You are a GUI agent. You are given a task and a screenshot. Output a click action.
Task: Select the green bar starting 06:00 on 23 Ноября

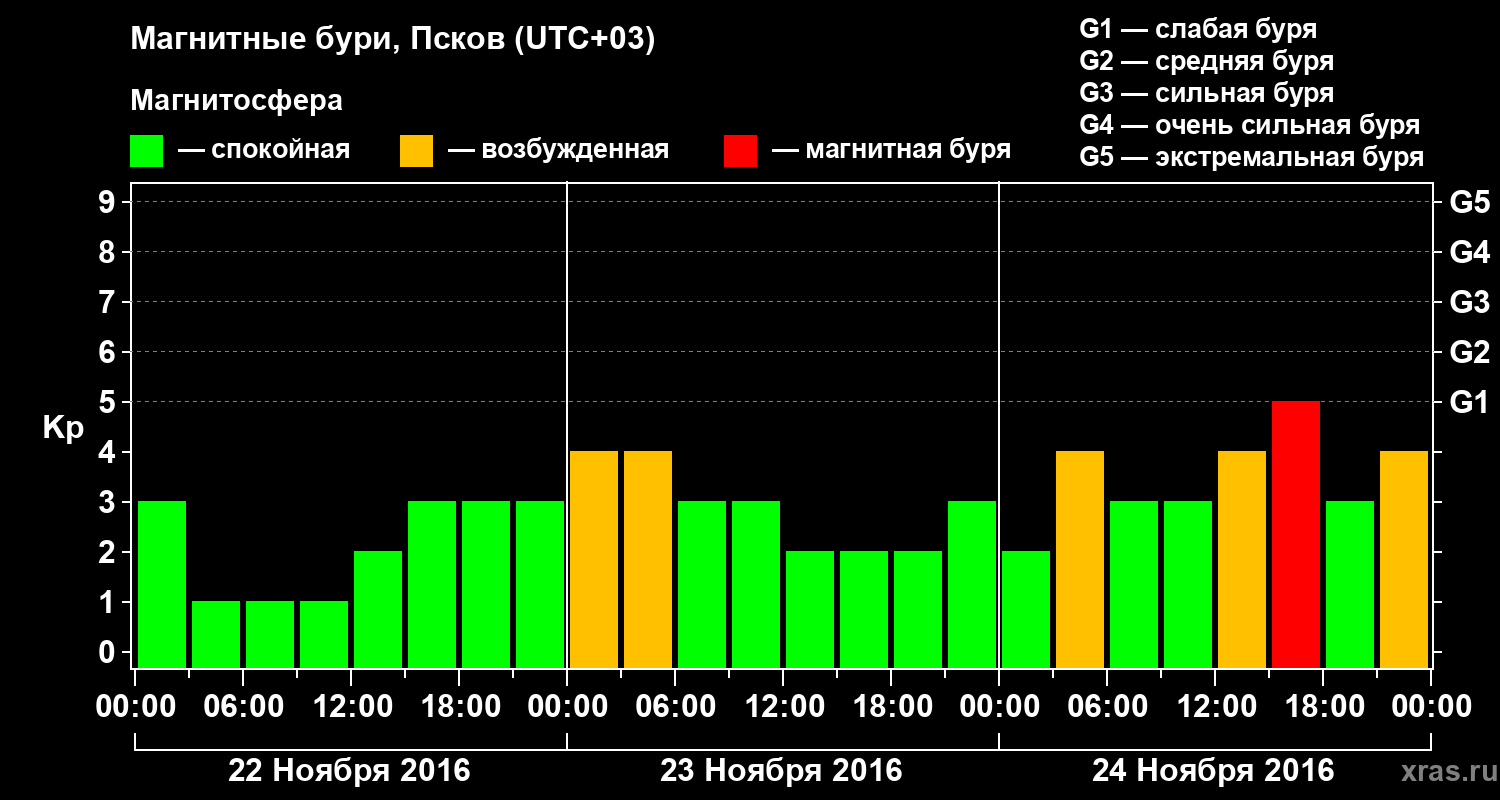tap(702, 584)
